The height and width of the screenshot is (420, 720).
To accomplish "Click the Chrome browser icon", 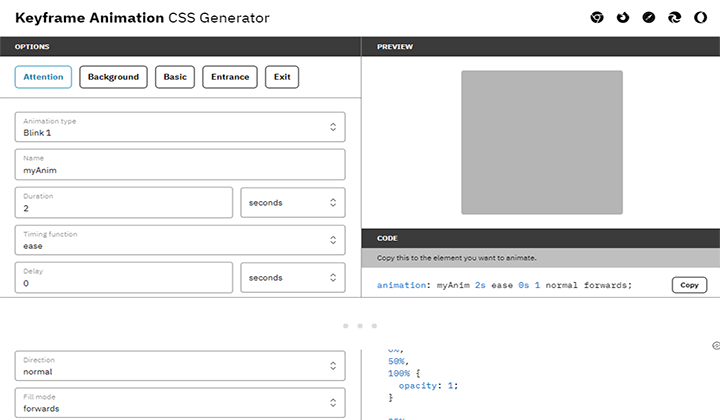I will (597, 18).
